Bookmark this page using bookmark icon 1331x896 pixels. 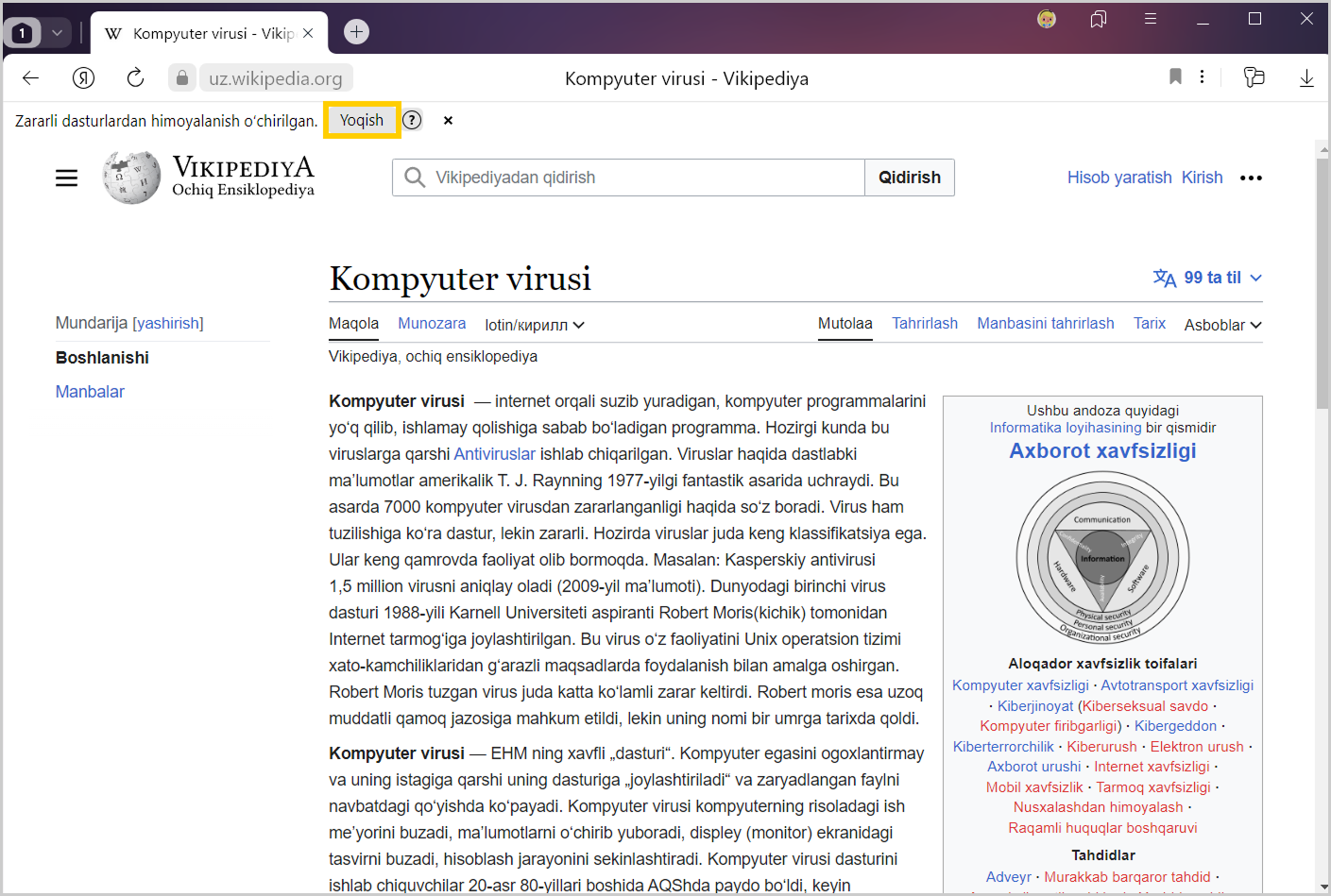(1175, 77)
